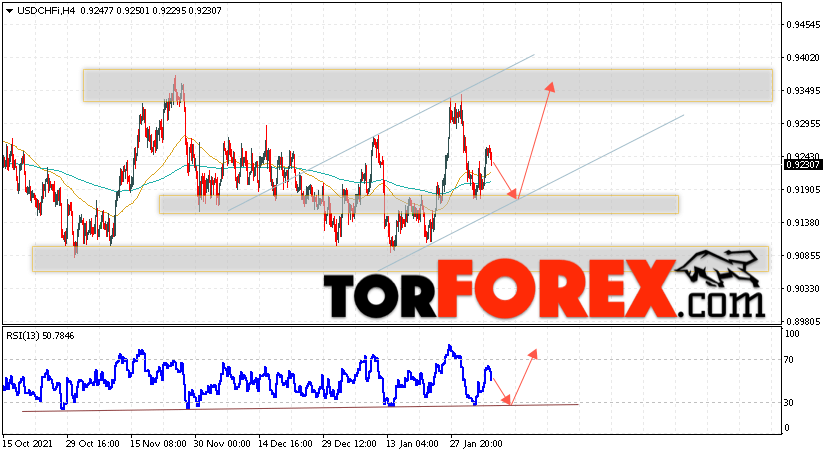
Task: Select the RSI 70 level label
Action: [x=789, y=360]
